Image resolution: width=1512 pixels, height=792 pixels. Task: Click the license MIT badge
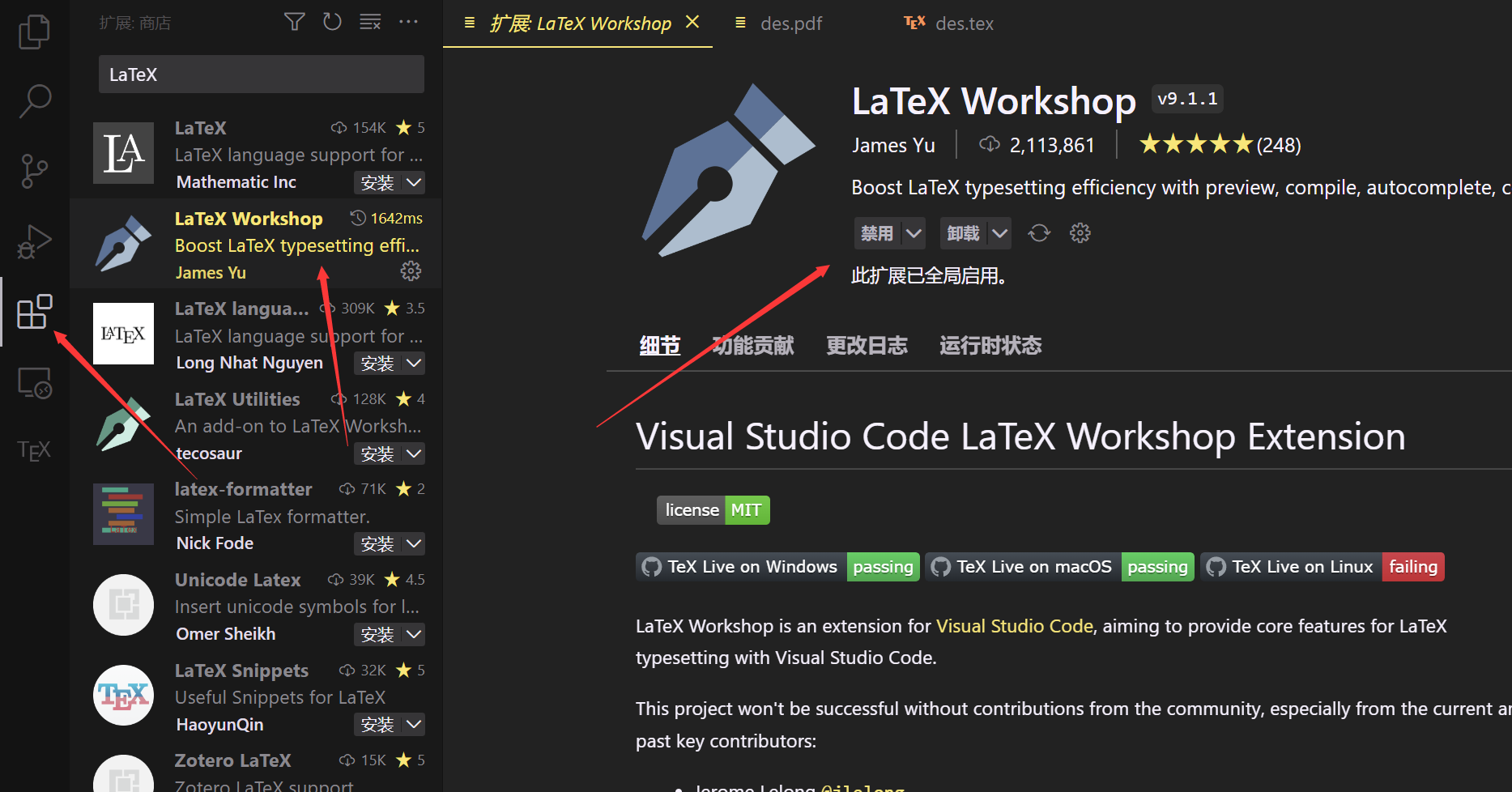pos(713,510)
